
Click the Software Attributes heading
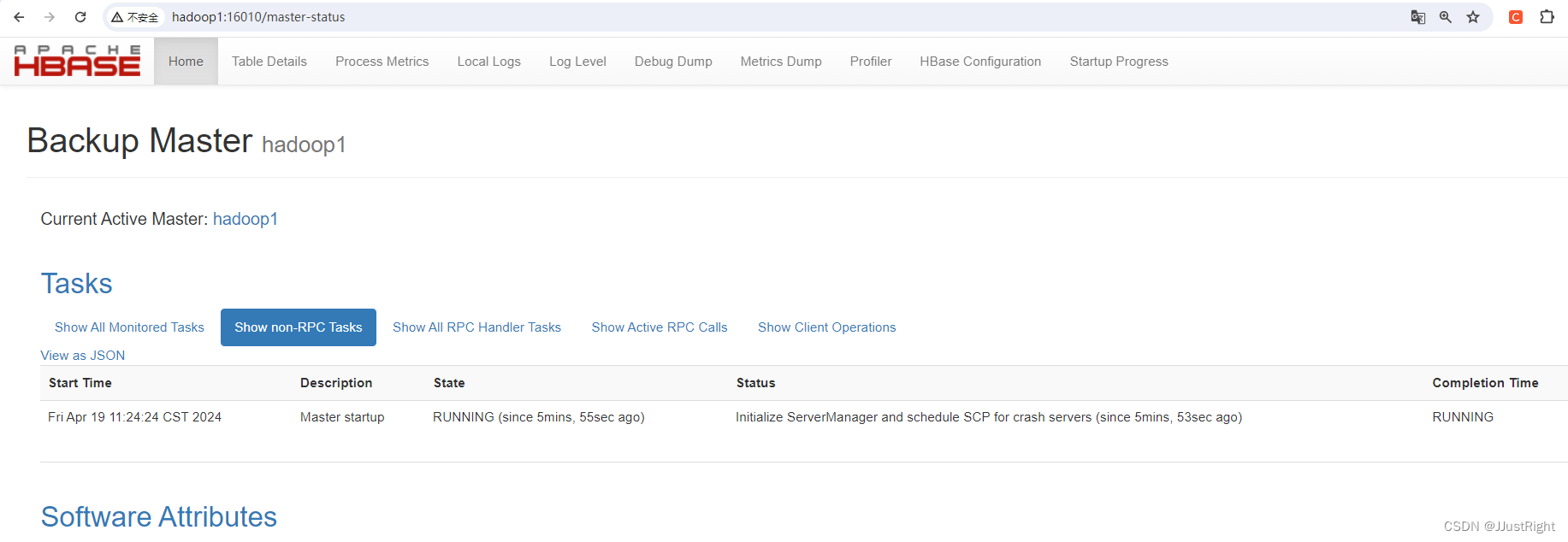159,517
